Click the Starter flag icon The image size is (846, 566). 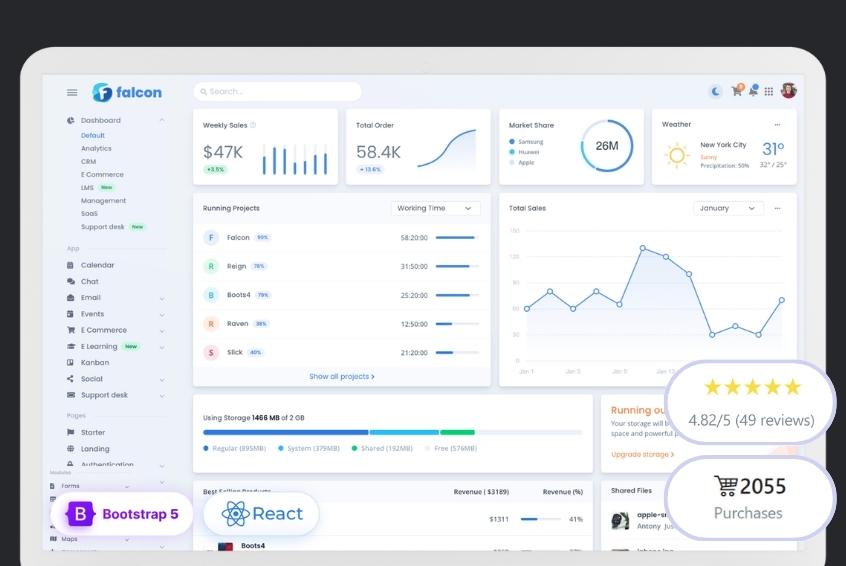(x=70, y=432)
